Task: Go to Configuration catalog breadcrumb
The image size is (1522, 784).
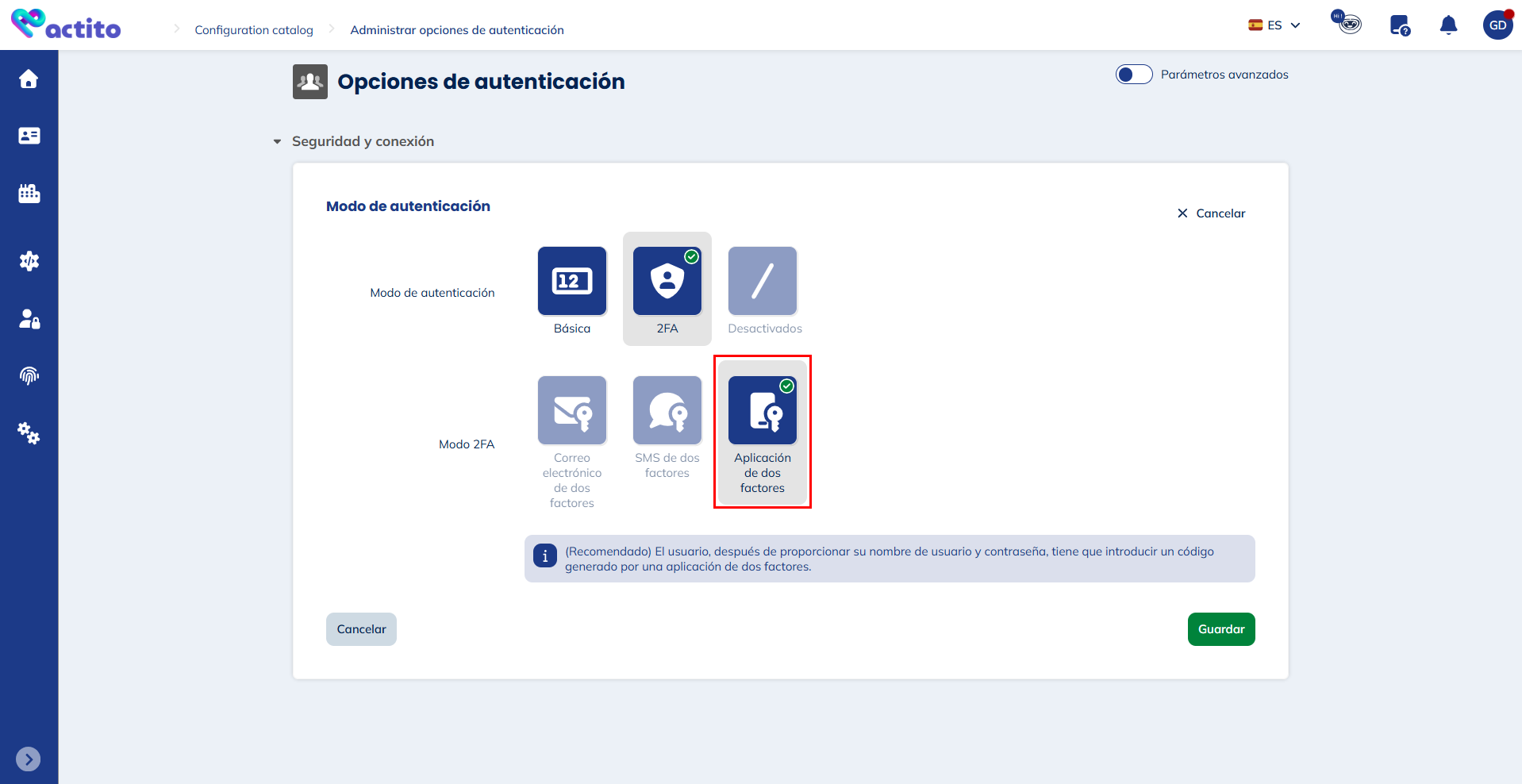Action: pos(254,30)
